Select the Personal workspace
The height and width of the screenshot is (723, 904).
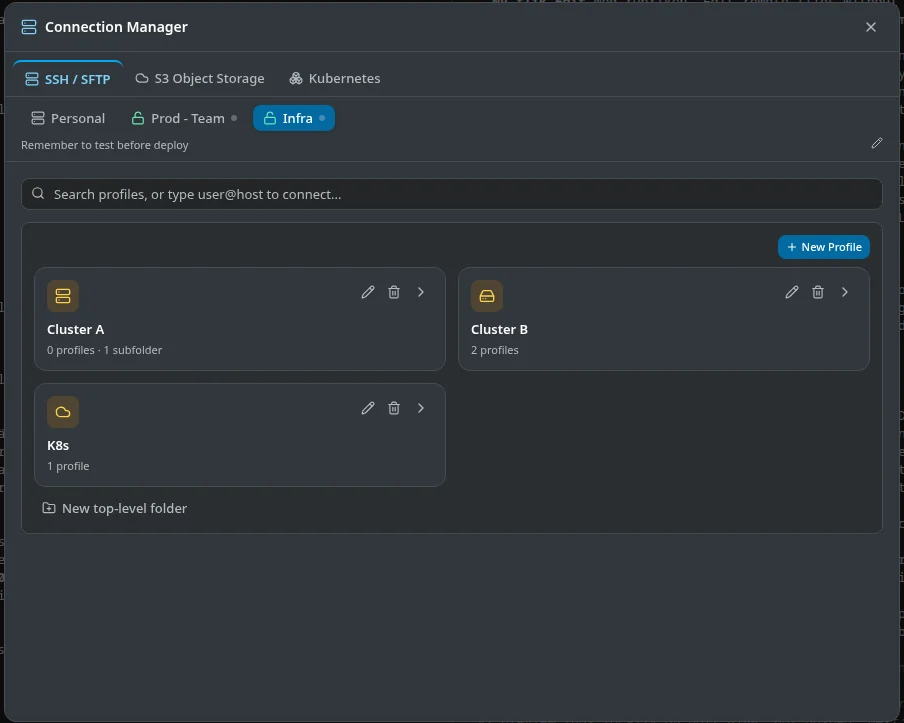pyautogui.click(x=68, y=118)
